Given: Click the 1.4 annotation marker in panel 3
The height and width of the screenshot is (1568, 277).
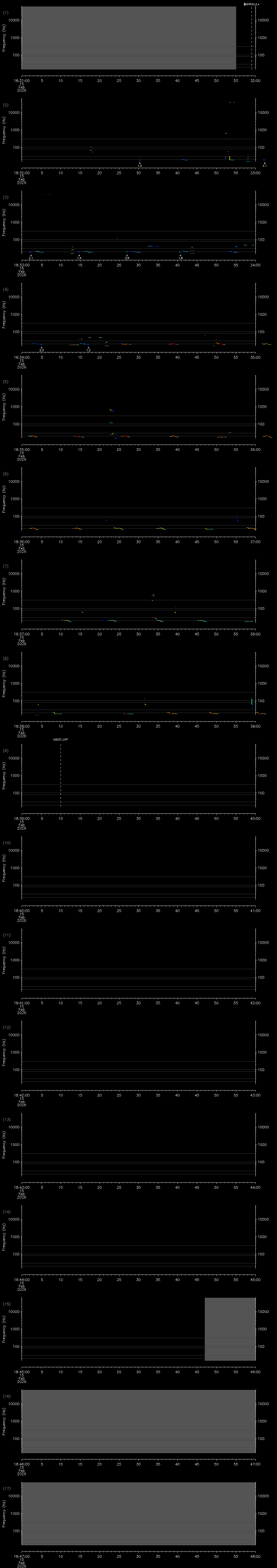Looking at the screenshot, I should click(x=79, y=258).
